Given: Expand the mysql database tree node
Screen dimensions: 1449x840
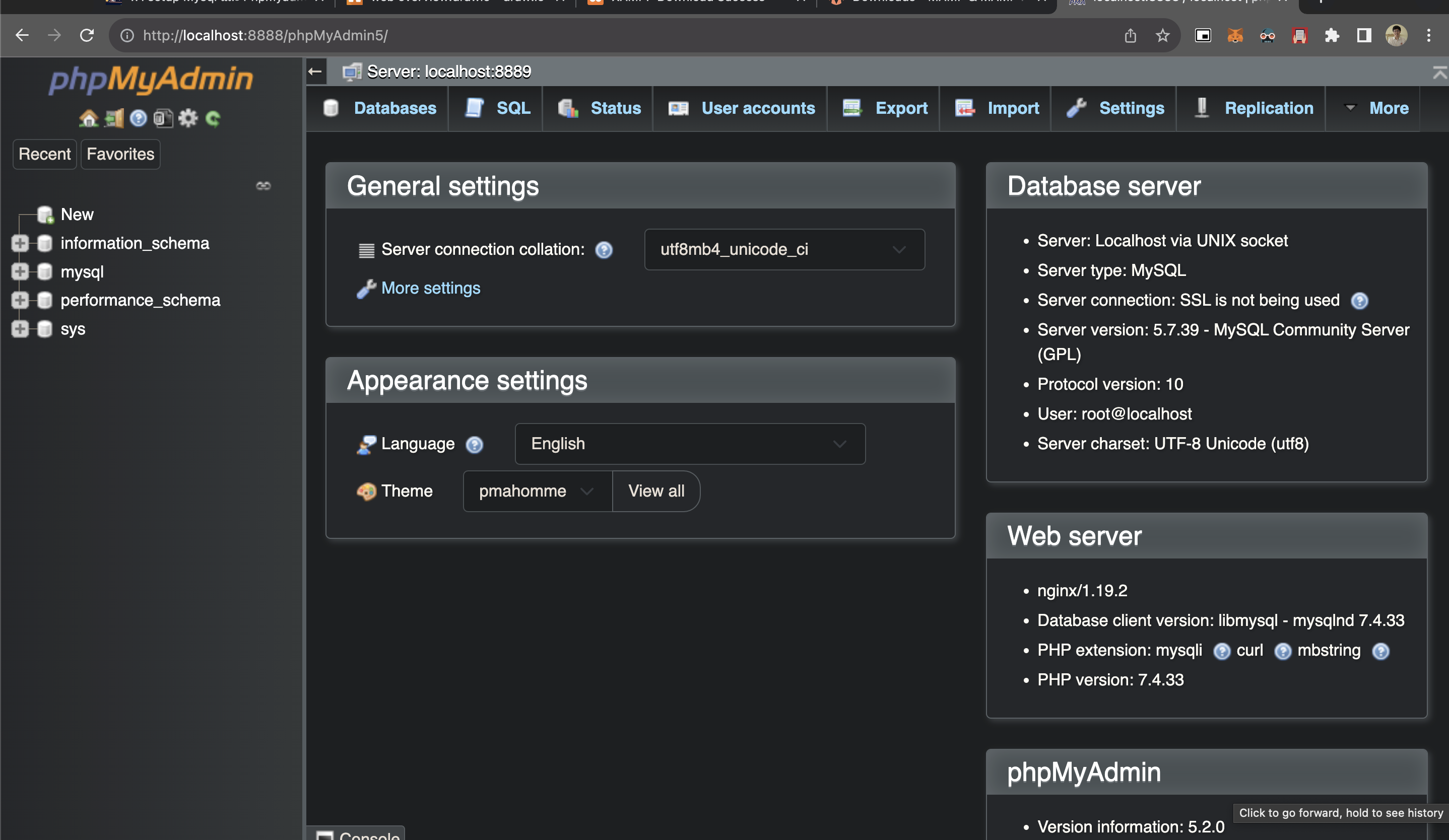Looking at the screenshot, I should click(20, 272).
